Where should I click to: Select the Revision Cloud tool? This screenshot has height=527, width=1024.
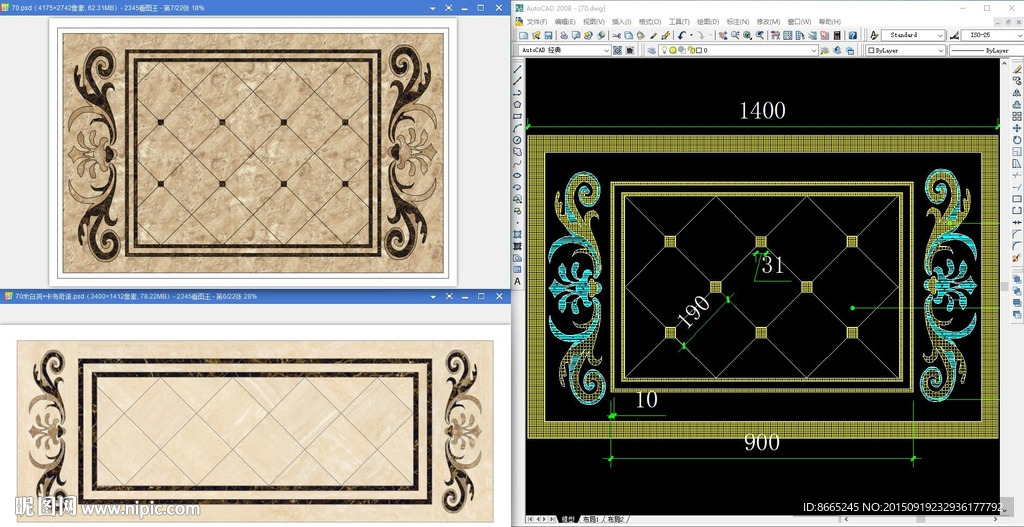[x=518, y=152]
